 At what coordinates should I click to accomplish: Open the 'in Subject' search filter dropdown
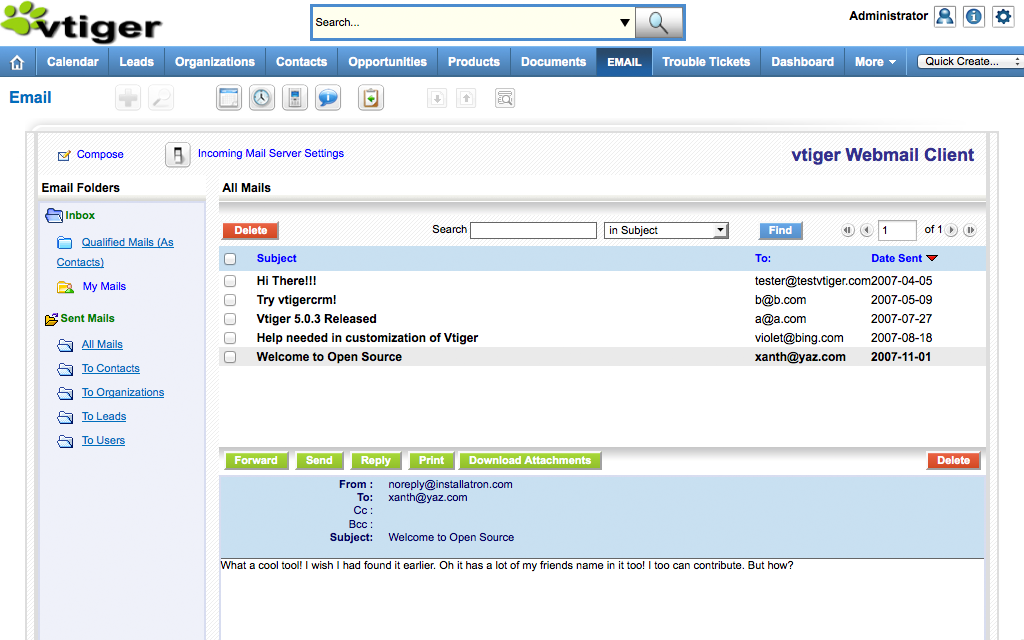coord(666,230)
